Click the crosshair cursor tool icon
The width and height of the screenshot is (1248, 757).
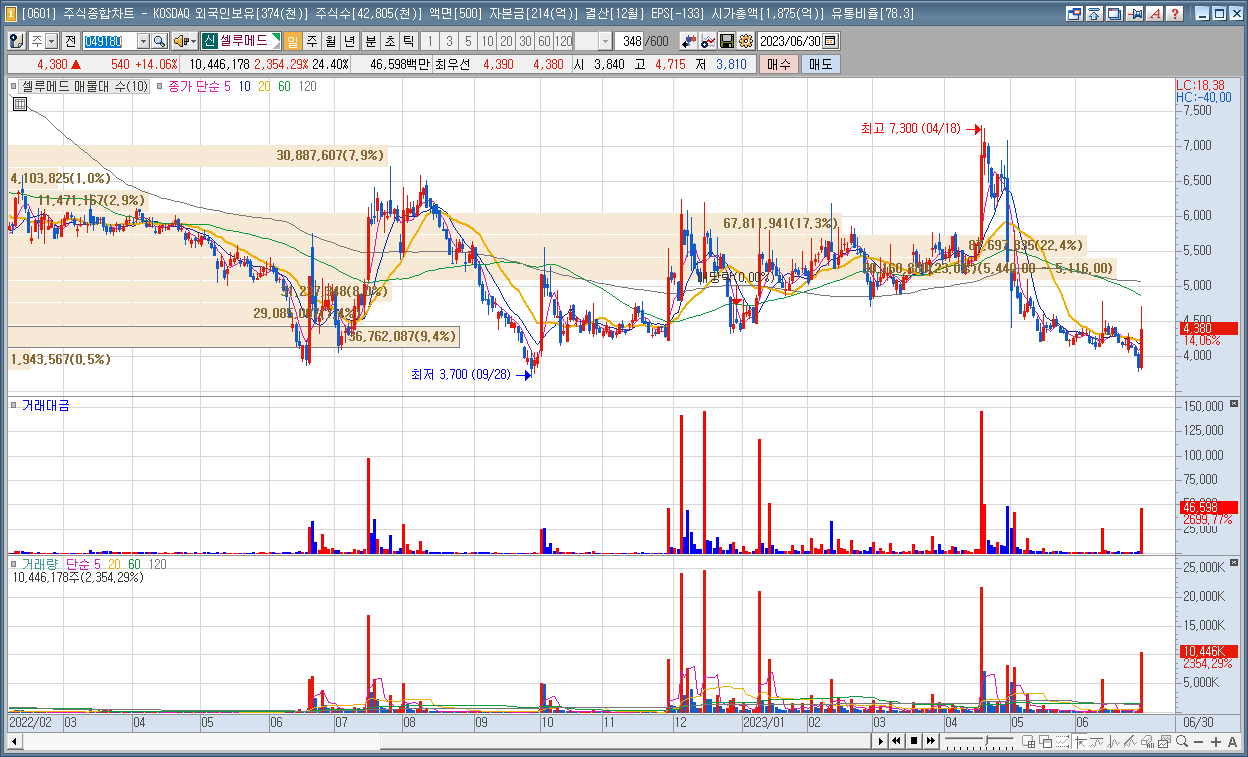point(1080,741)
